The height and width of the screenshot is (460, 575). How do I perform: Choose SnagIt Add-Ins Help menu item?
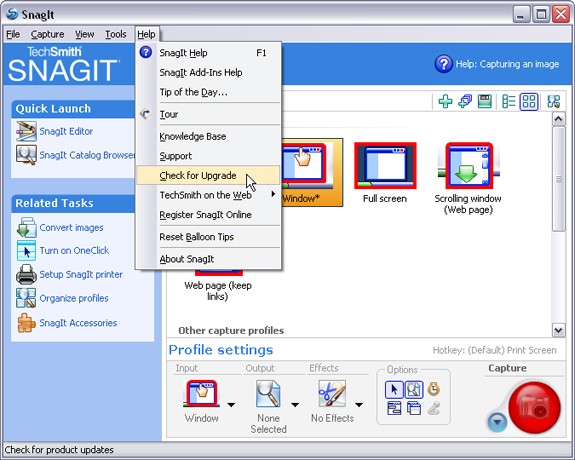208,73
